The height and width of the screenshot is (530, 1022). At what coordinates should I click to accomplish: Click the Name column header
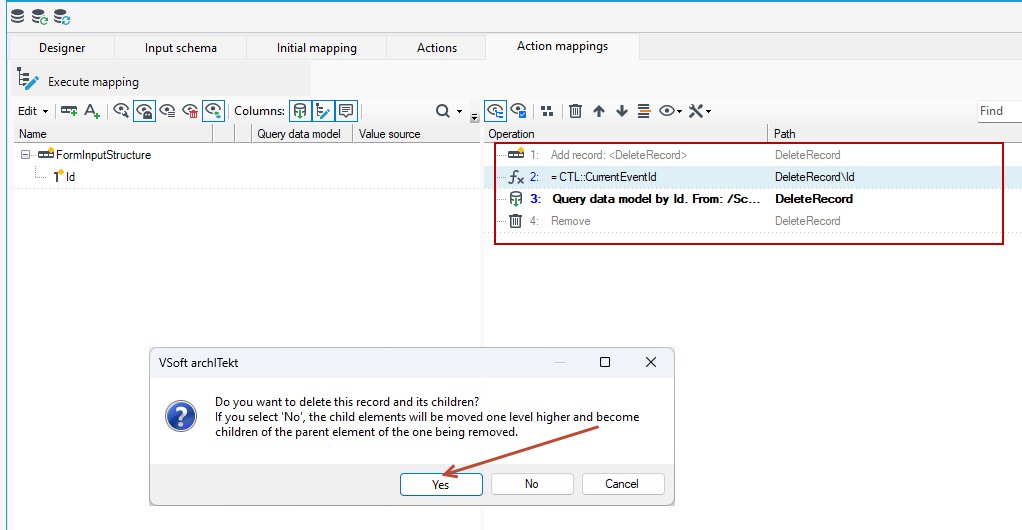point(113,134)
